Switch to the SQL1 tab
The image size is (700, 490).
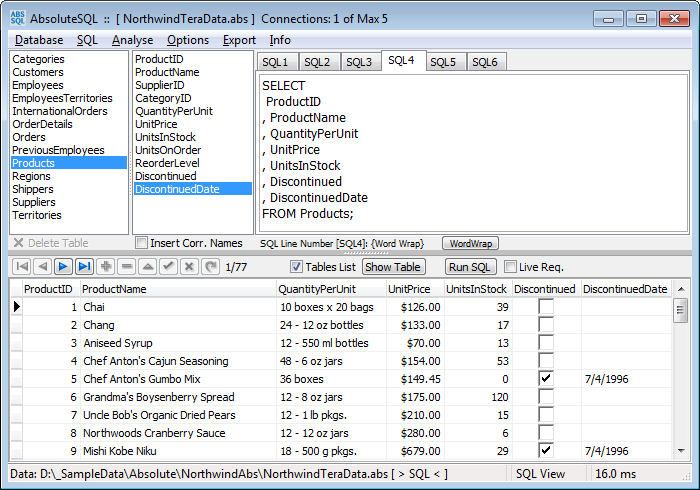pos(275,62)
